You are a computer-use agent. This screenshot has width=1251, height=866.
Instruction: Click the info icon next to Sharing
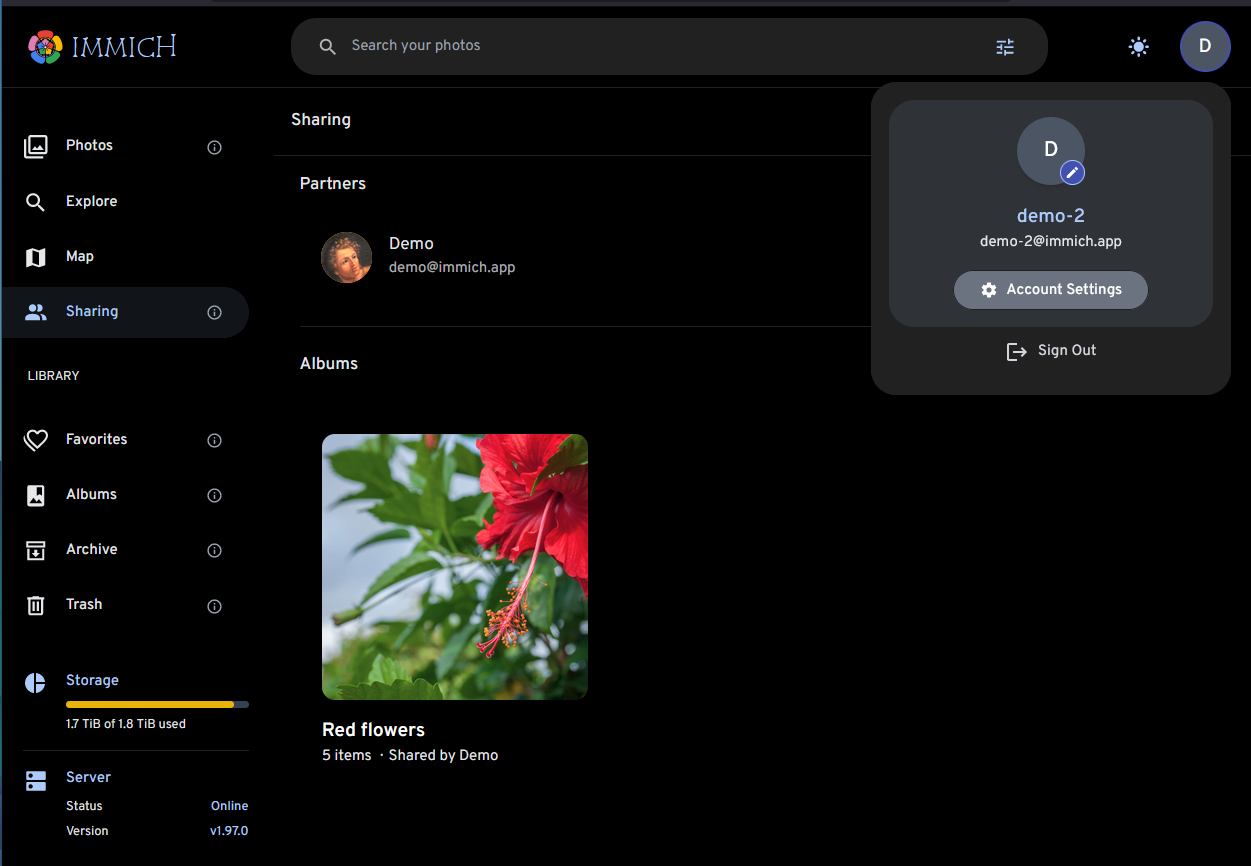[x=214, y=312]
